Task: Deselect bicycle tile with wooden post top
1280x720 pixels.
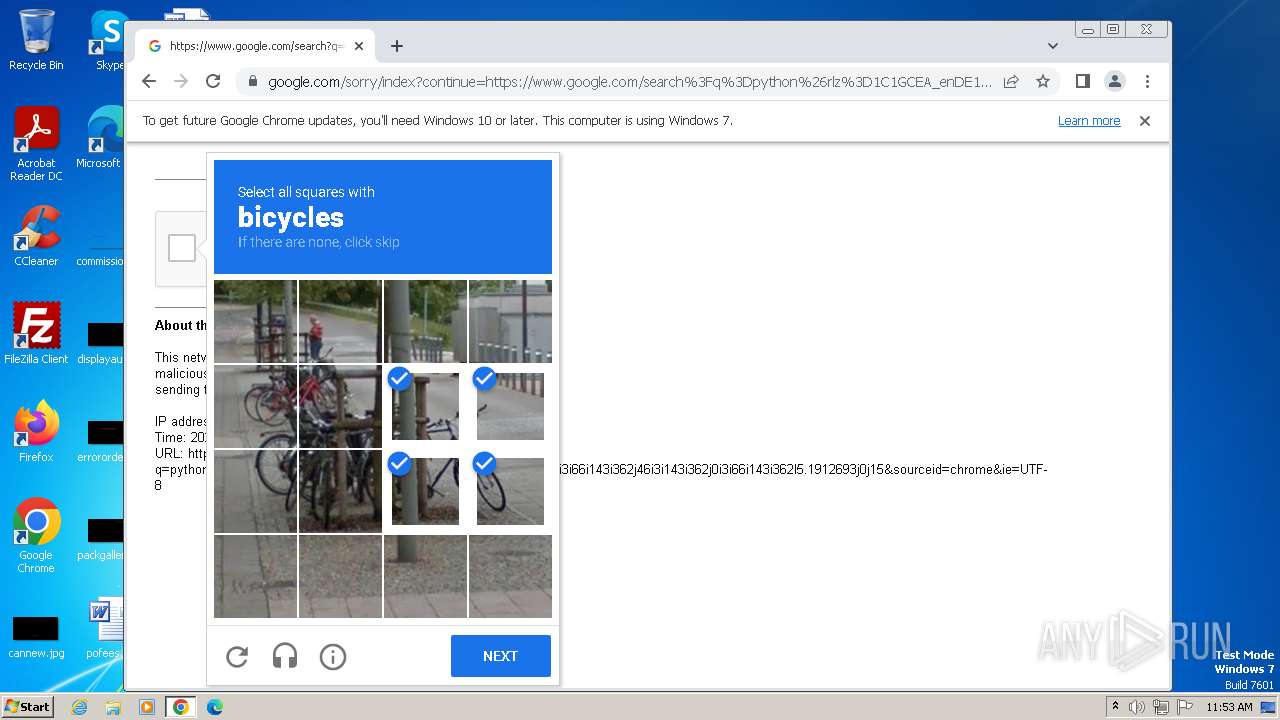Action: (425, 406)
